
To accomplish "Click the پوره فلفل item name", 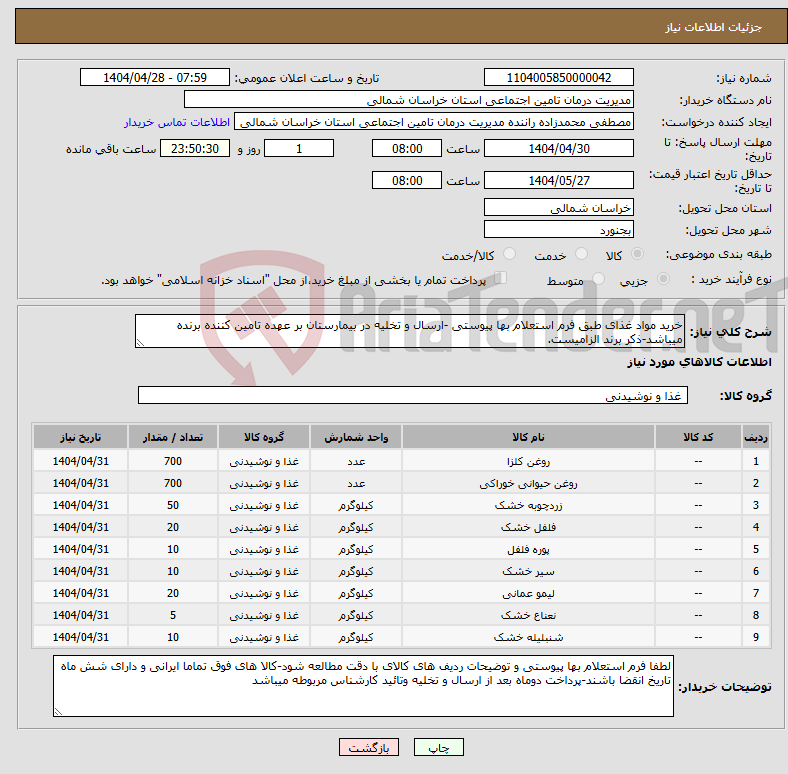I will pyautogui.click(x=528, y=550).
